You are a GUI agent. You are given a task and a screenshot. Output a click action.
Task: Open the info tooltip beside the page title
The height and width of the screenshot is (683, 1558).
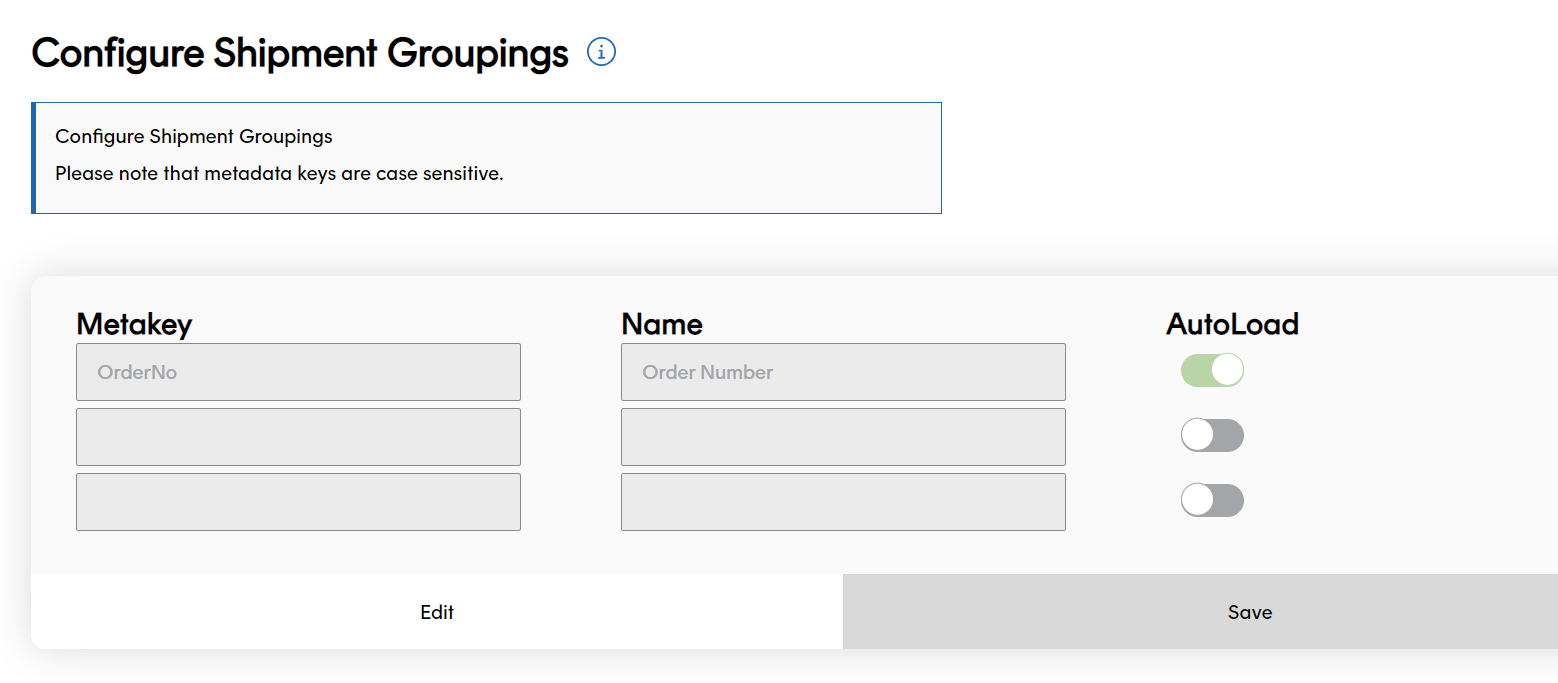pyautogui.click(x=601, y=52)
